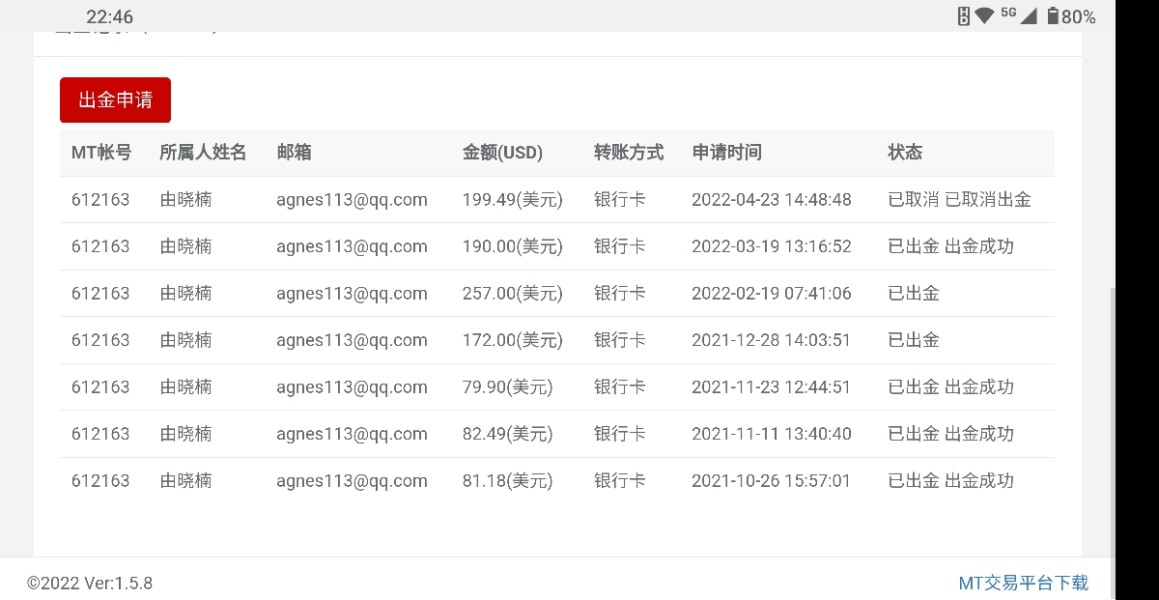The image size is (1159, 600).
Task: Tap the vibrate mode status icon
Action: click(x=964, y=16)
